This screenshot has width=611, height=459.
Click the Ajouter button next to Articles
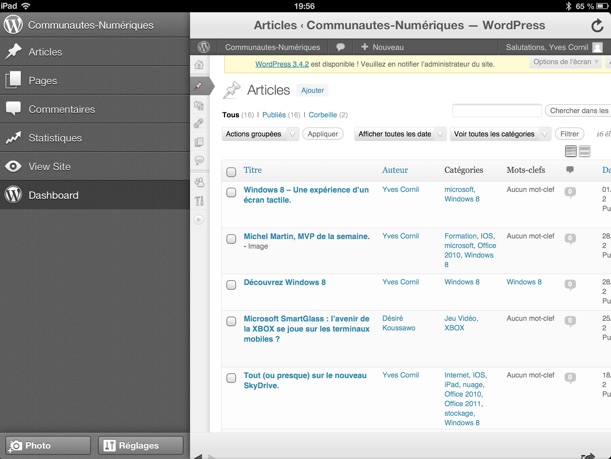pyautogui.click(x=313, y=90)
